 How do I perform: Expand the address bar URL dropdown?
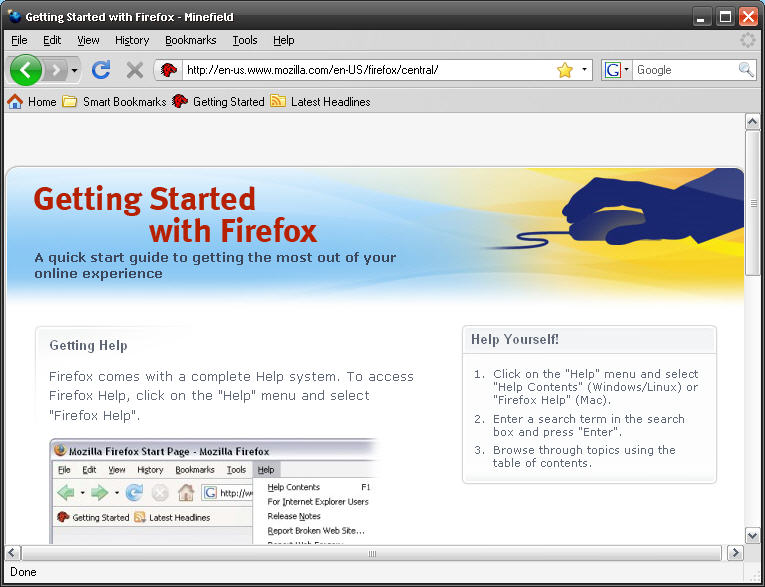point(584,70)
